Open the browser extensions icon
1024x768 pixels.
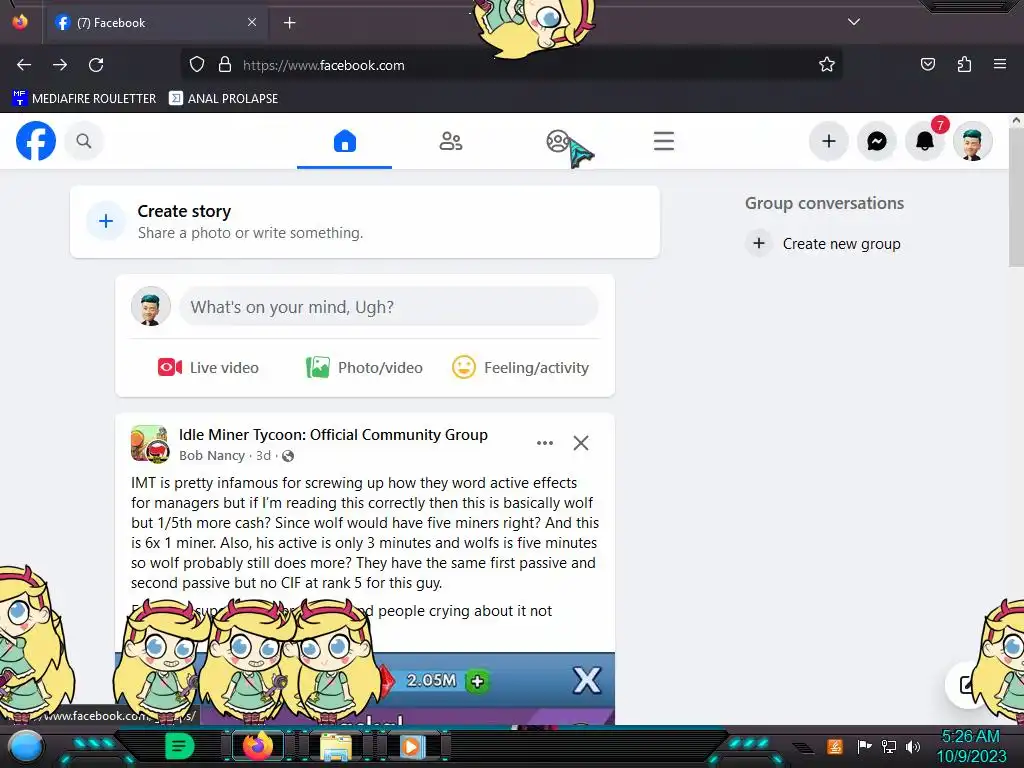[964, 65]
